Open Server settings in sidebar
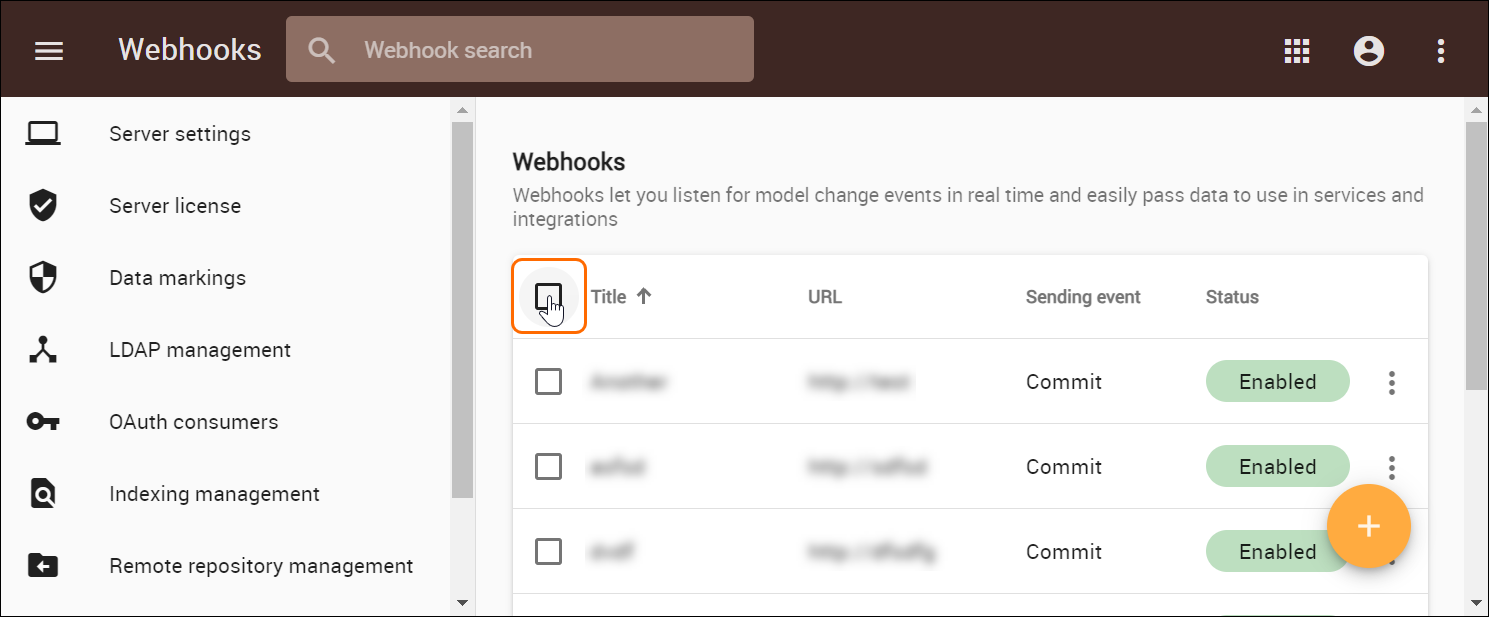 (180, 134)
